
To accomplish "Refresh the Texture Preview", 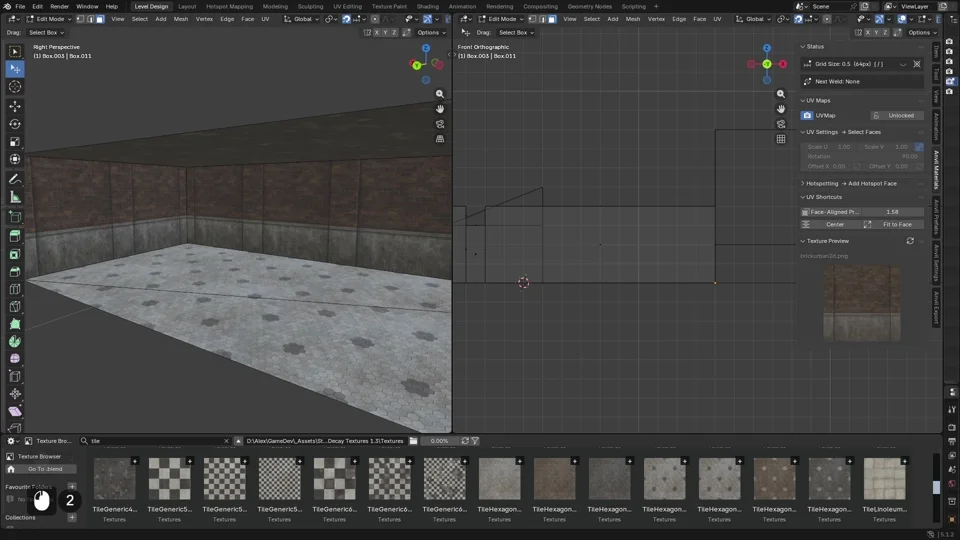I will click(x=910, y=241).
